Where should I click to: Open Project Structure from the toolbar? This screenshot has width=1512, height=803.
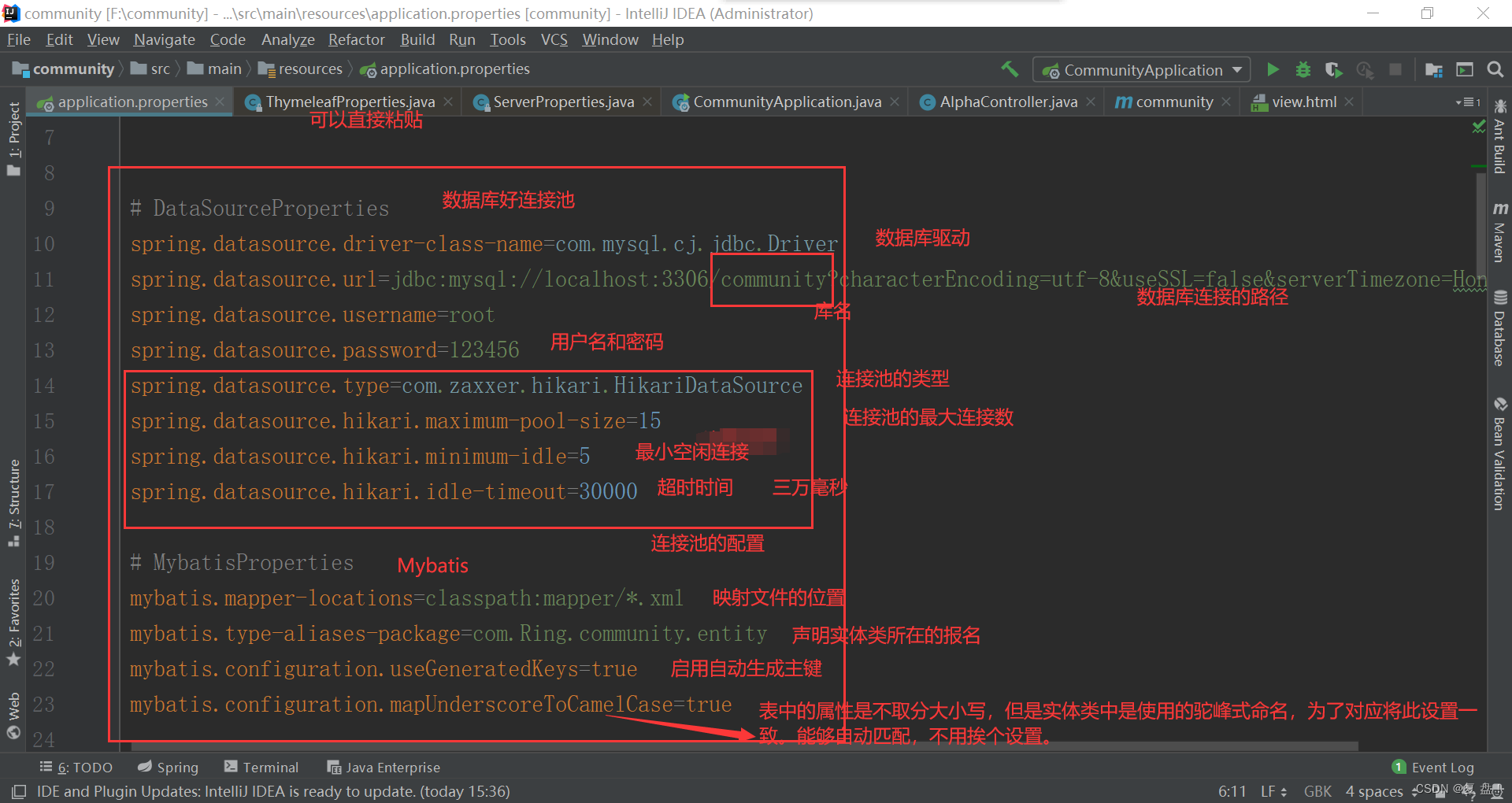(1434, 69)
